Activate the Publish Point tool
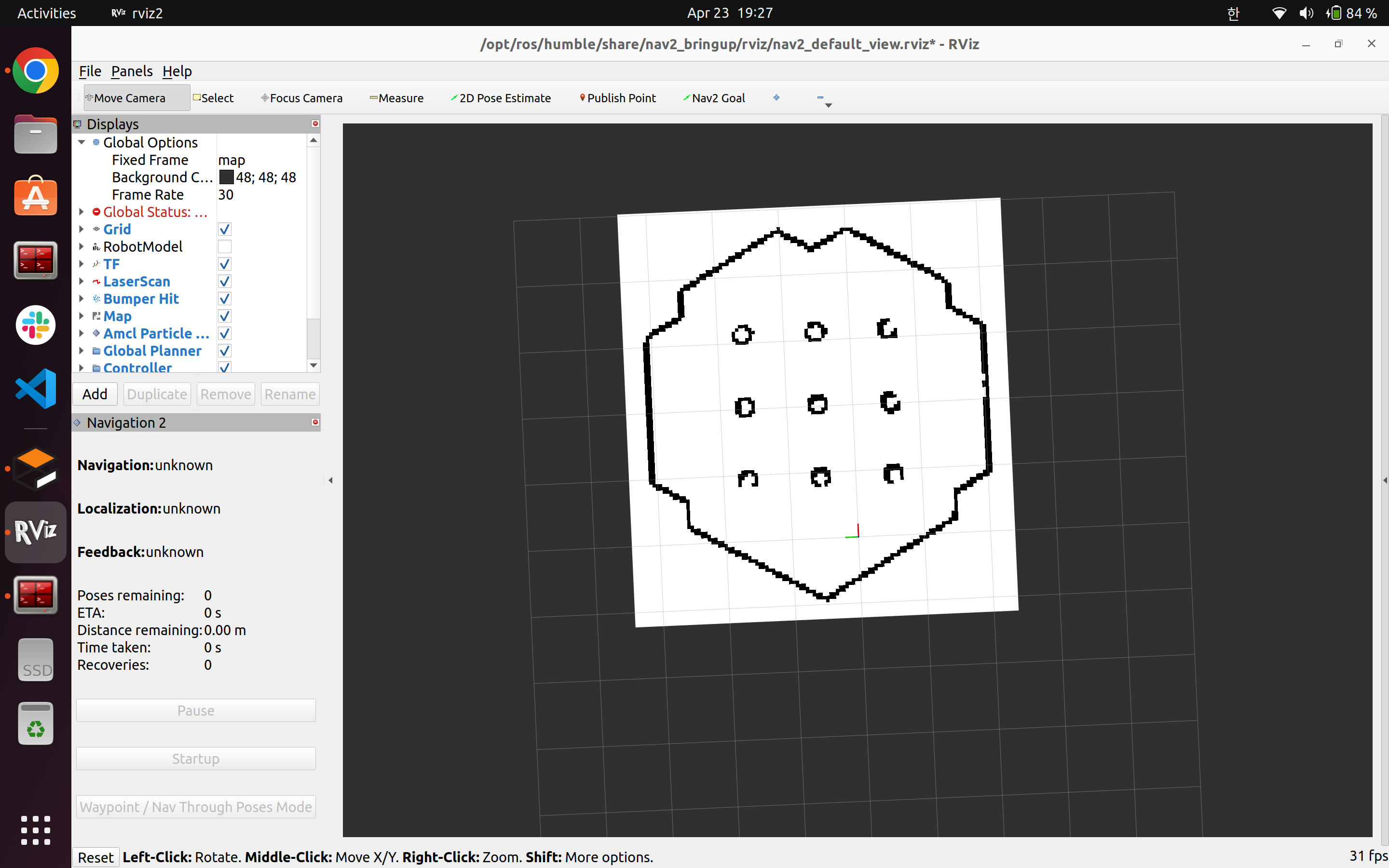This screenshot has height=868, width=1389. coord(618,98)
